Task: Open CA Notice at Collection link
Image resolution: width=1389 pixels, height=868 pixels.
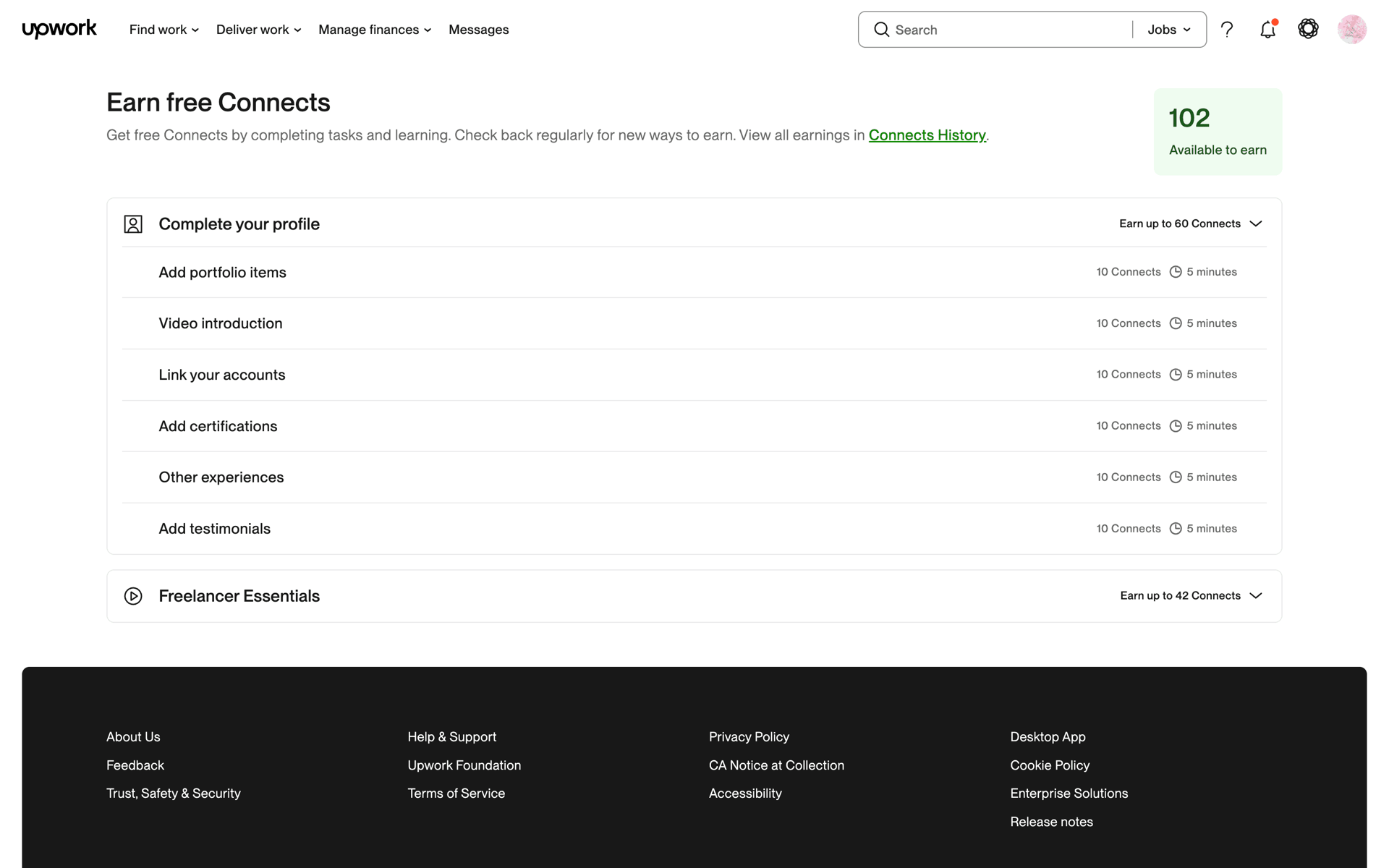Action: pos(776,765)
